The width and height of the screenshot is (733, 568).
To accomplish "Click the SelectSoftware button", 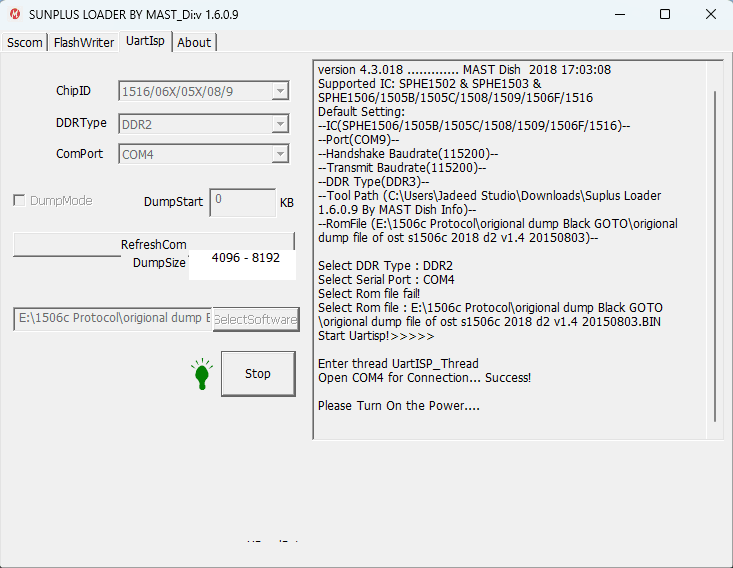I will click(256, 320).
